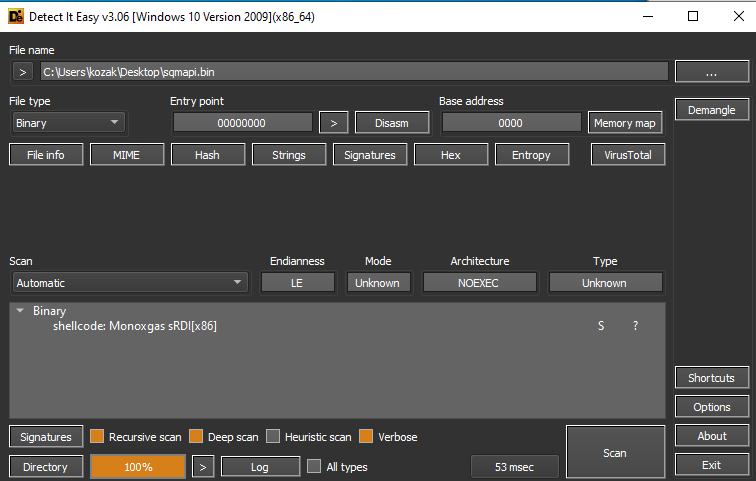
Task: Click the file name path field
Action: coord(353,72)
